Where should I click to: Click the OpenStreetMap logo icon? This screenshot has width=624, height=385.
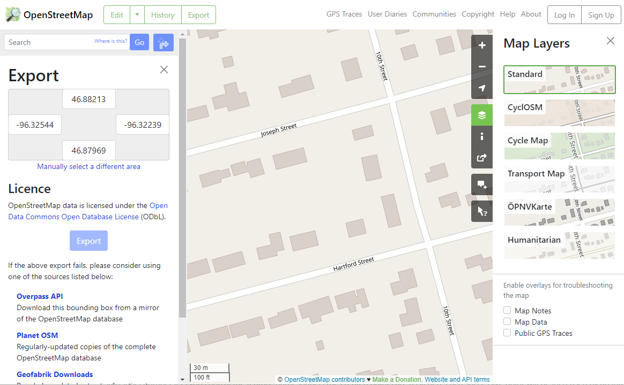pyautogui.click(x=12, y=15)
